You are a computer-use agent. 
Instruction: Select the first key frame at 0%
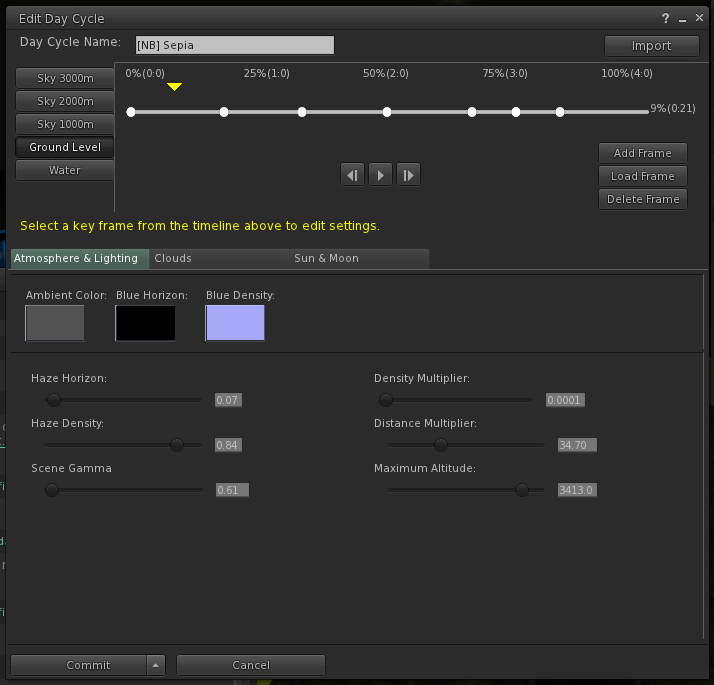(131, 112)
